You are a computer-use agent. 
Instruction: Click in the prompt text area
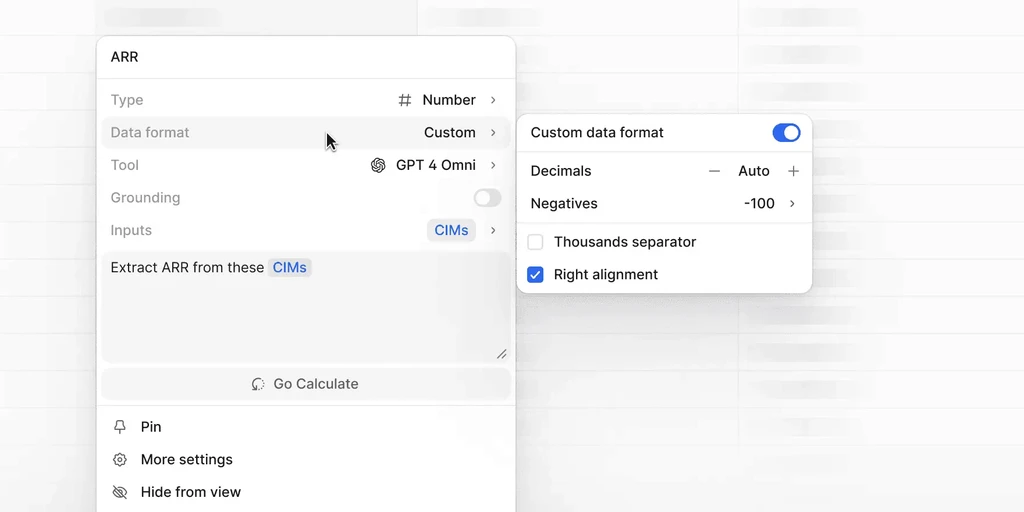pyautogui.click(x=306, y=307)
